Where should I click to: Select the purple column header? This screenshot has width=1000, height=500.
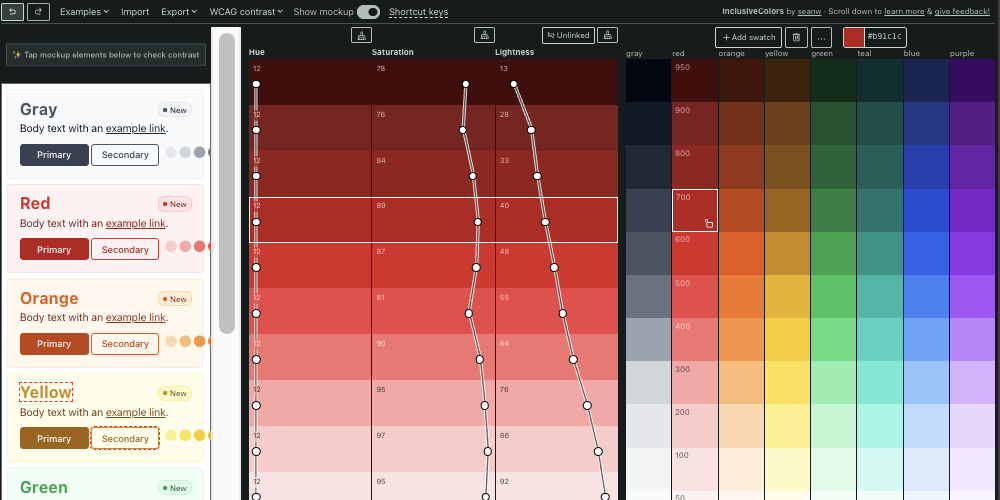click(962, 54)
